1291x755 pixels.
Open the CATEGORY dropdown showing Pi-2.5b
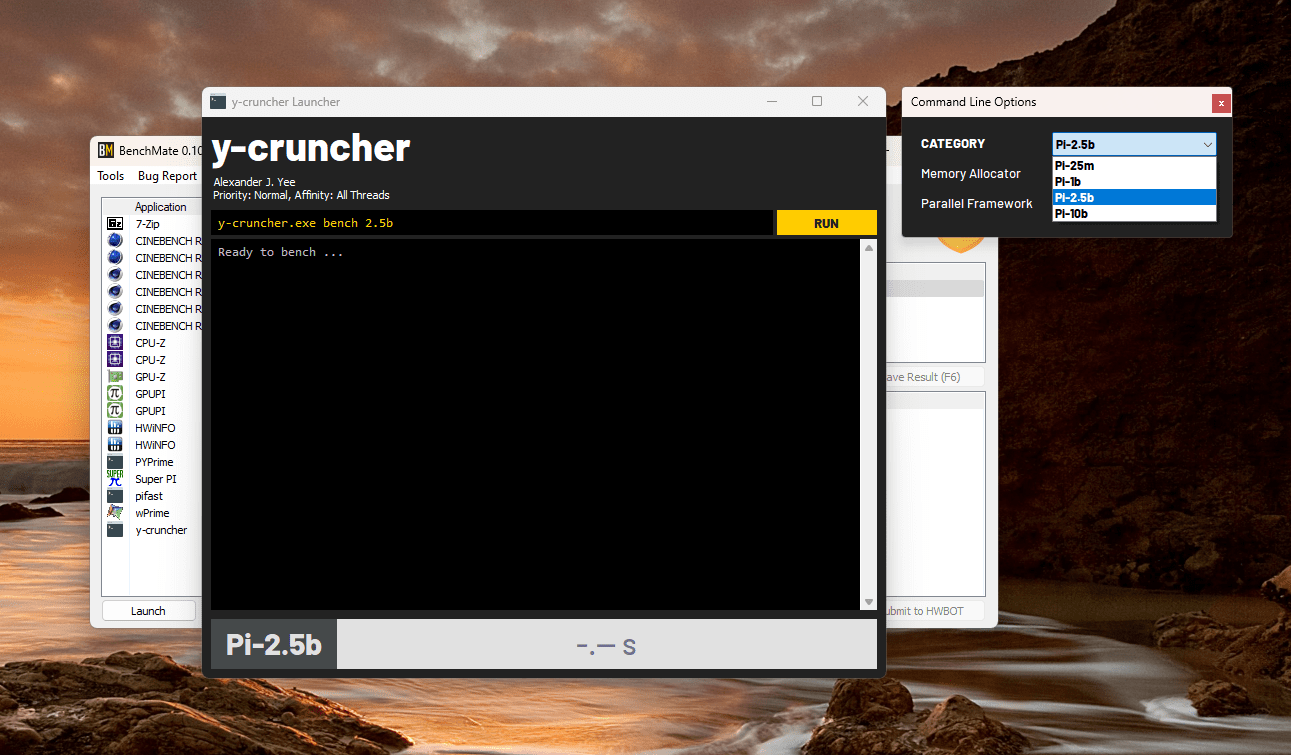[1134, 145]
